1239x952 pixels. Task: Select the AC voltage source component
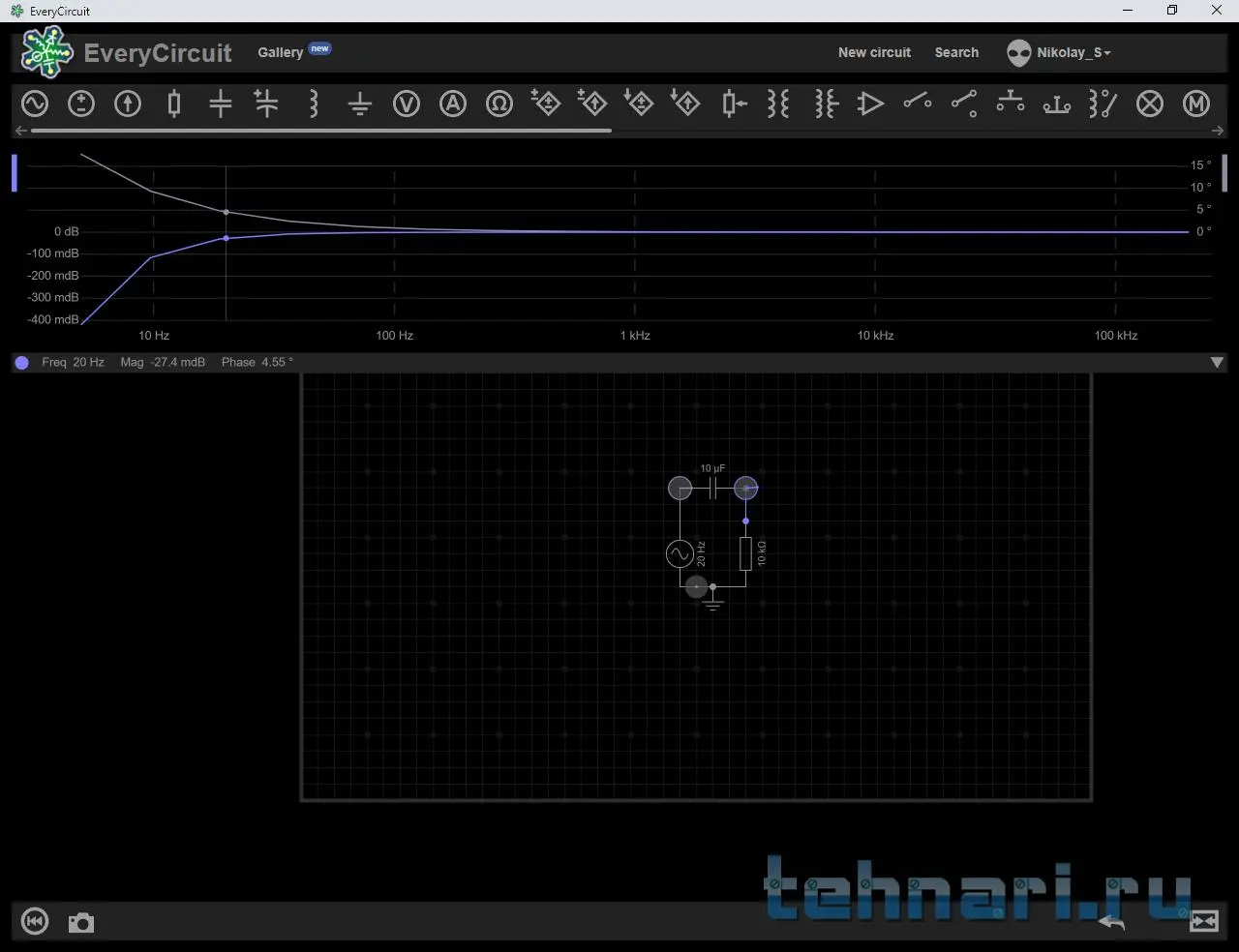click(35, 104)
